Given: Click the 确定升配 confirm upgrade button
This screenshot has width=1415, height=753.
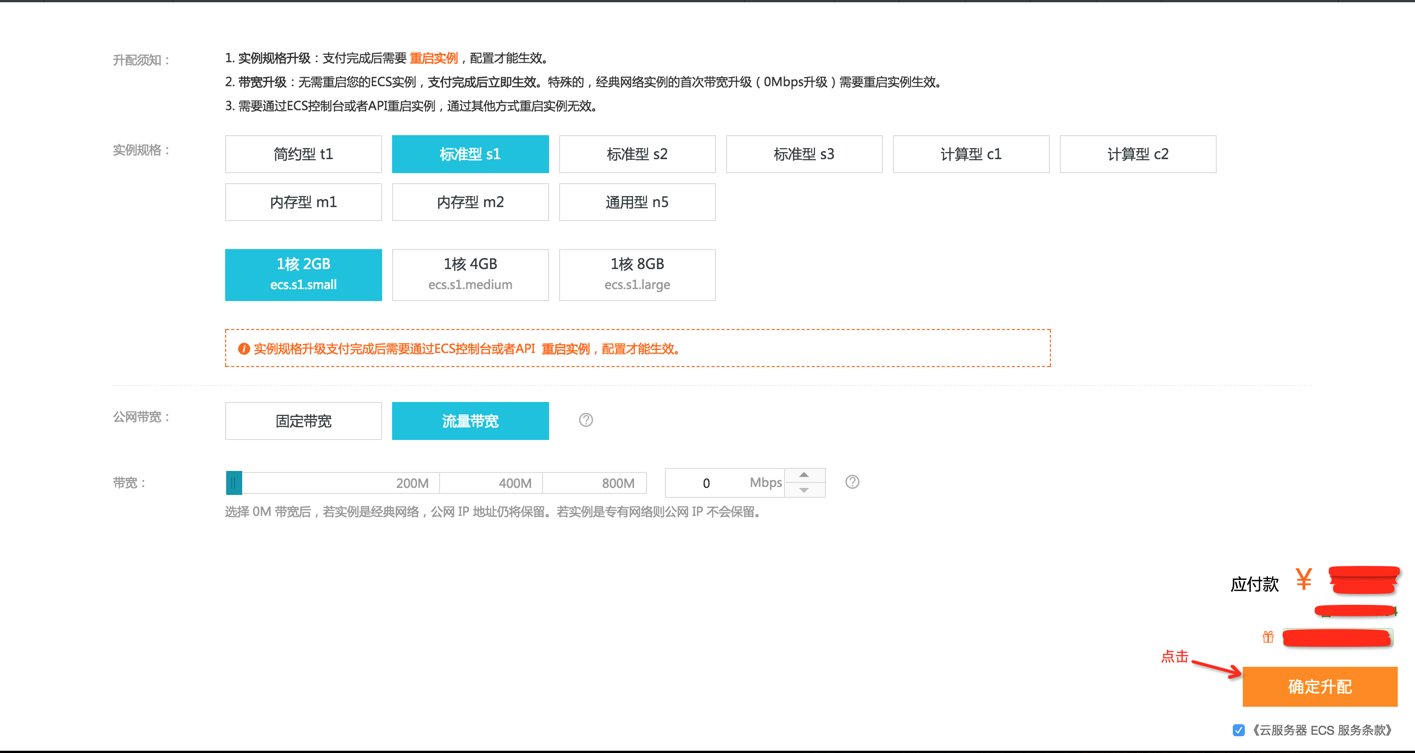Looking at the screenshot, I should 1319,687.
